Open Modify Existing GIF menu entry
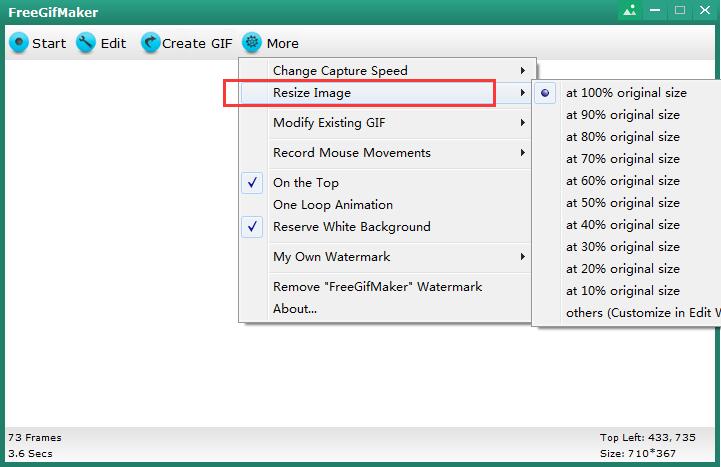 385,122
